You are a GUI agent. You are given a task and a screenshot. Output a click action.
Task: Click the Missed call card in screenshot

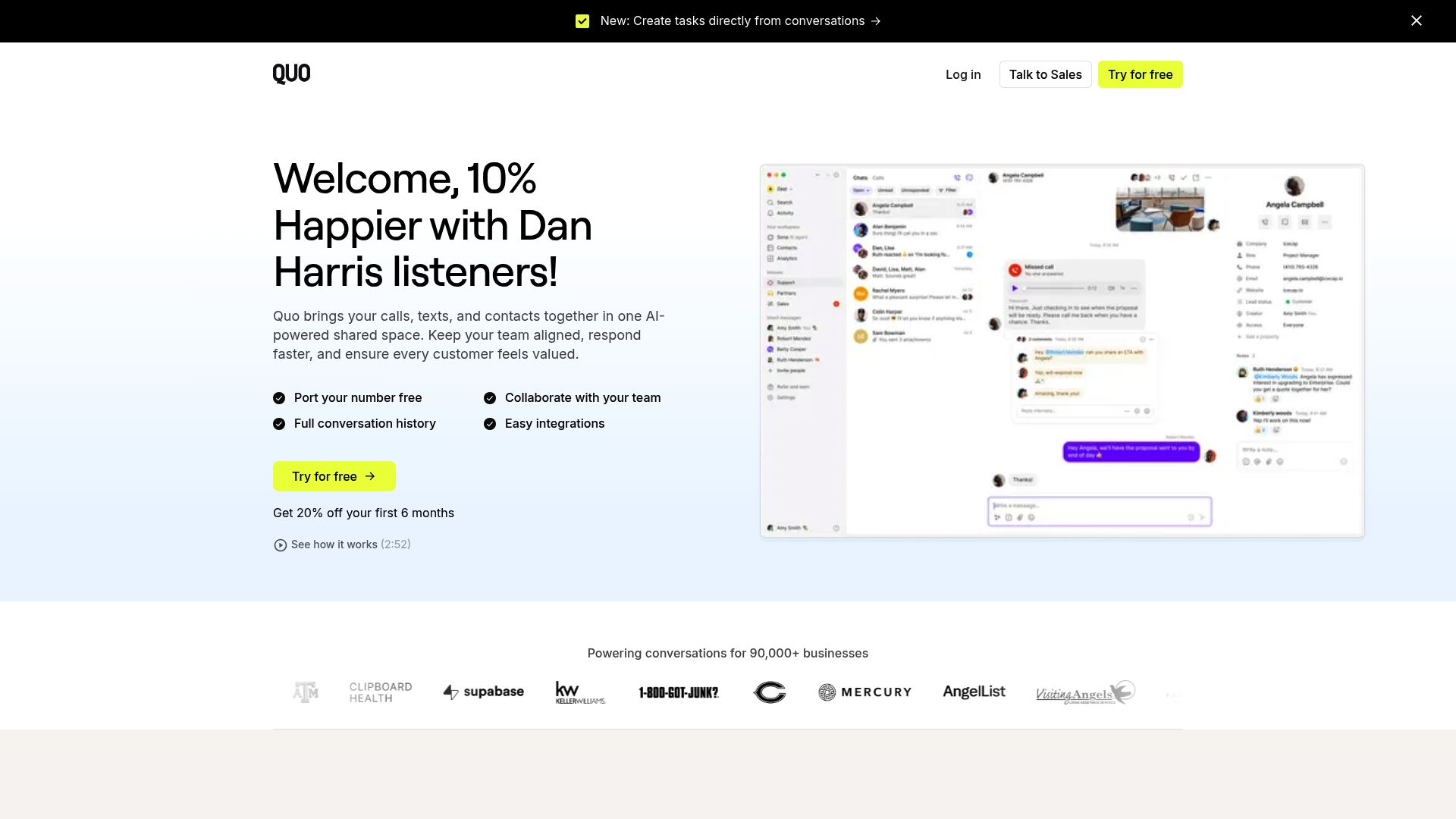click(x=1076, y=293)
